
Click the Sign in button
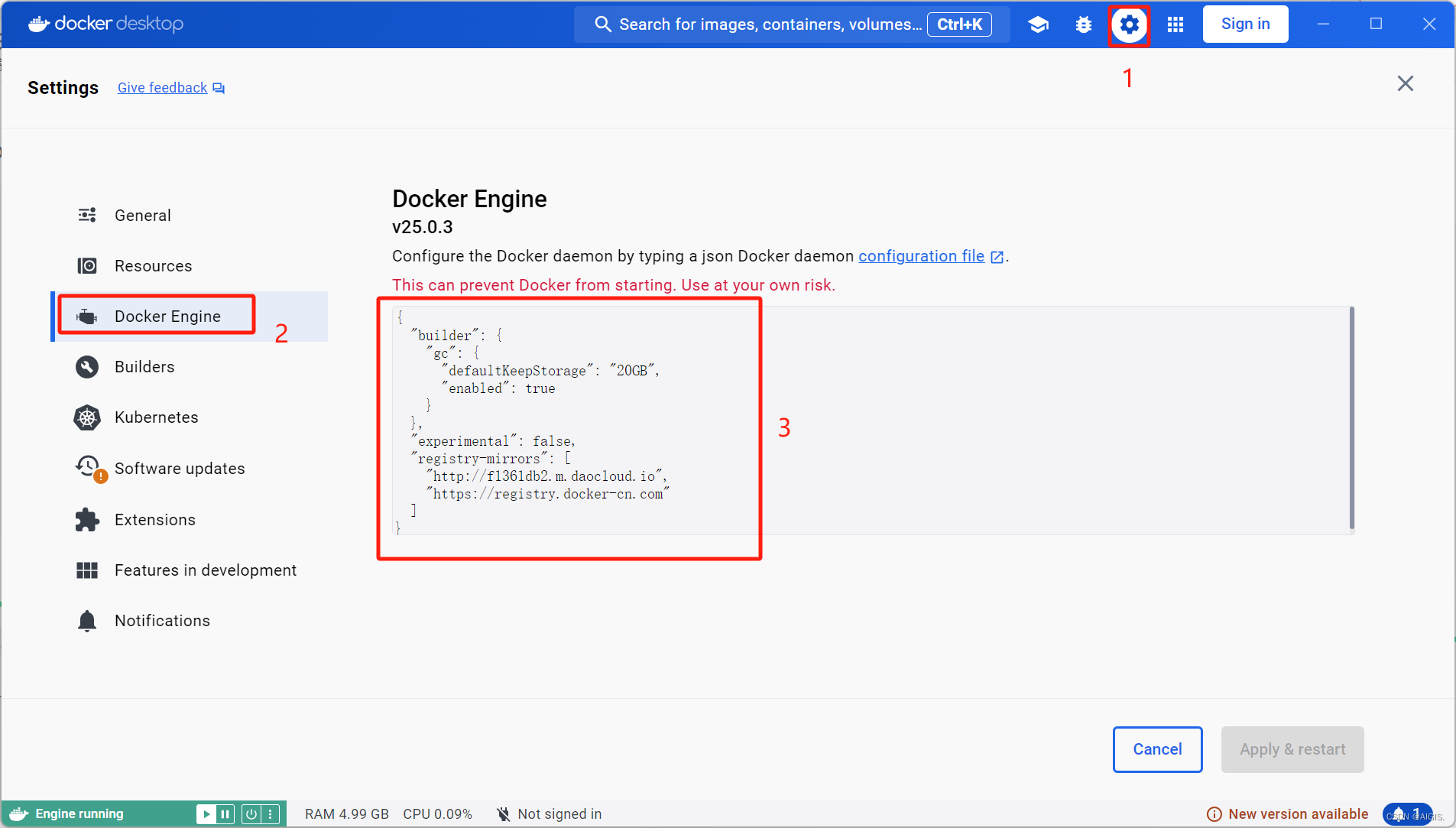(1245, 24)
